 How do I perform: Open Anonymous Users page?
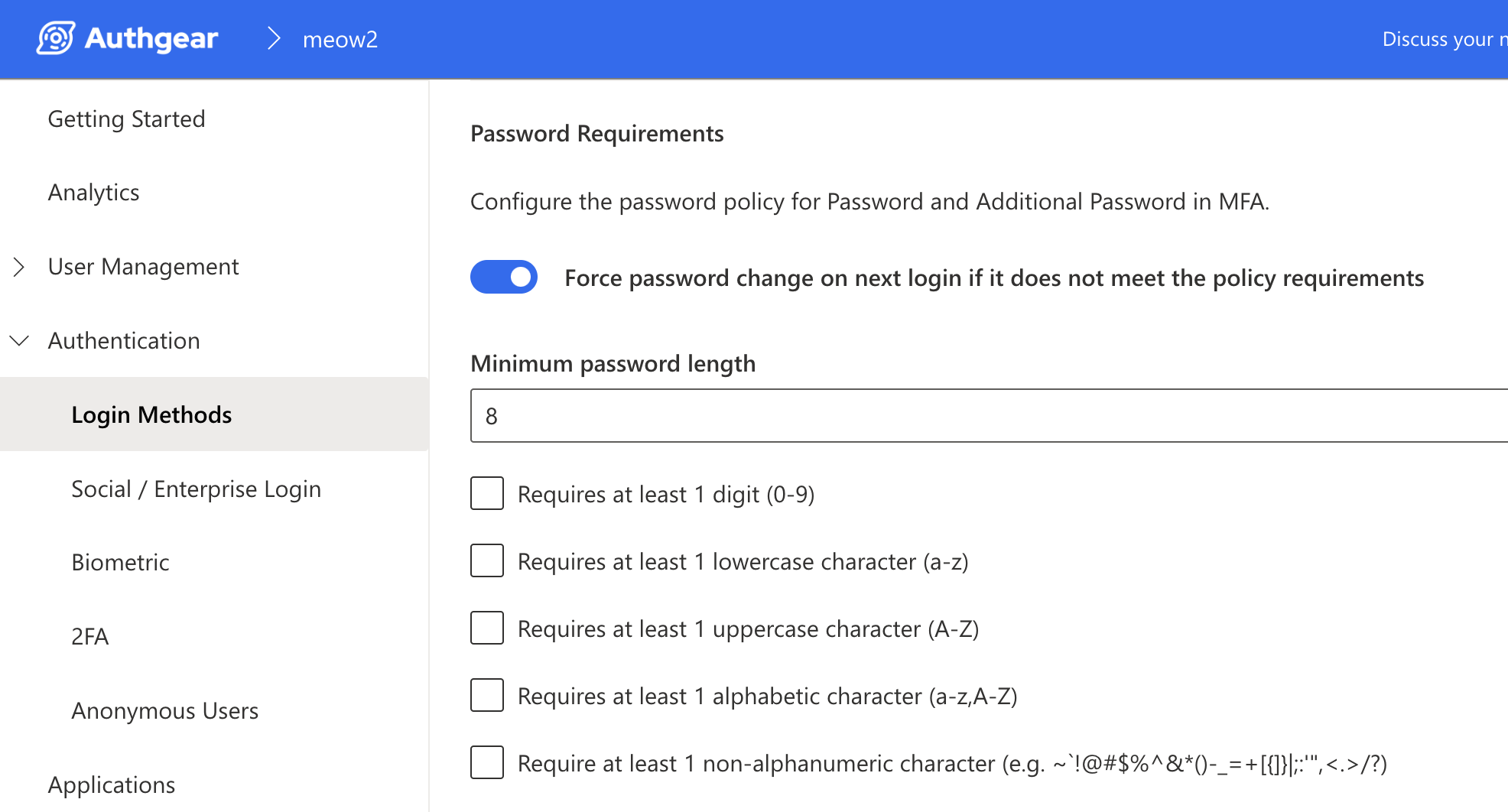164,711
